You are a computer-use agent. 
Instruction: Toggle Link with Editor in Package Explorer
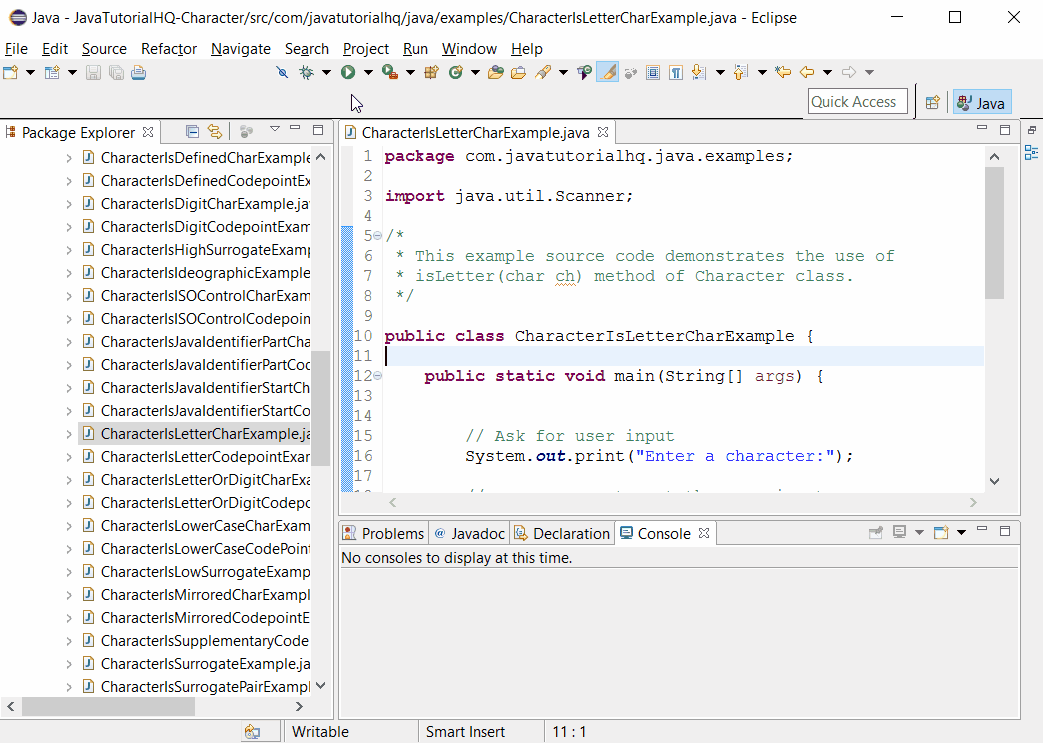click(x=215, y=131)
